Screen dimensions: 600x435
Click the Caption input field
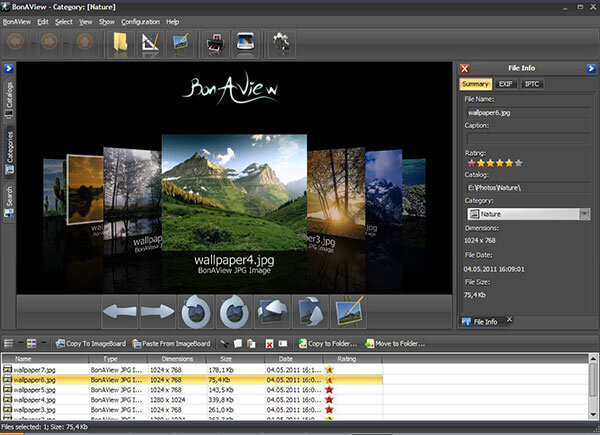tap(526, 139)
